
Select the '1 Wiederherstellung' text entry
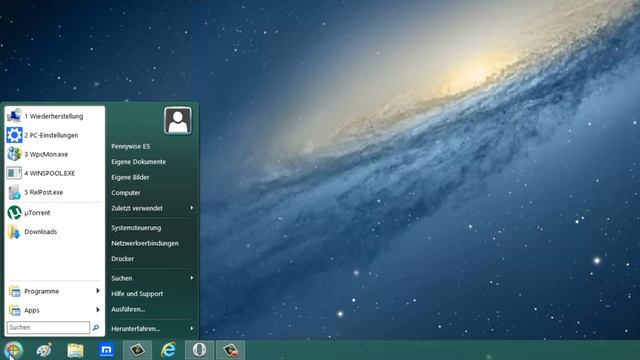53,116
